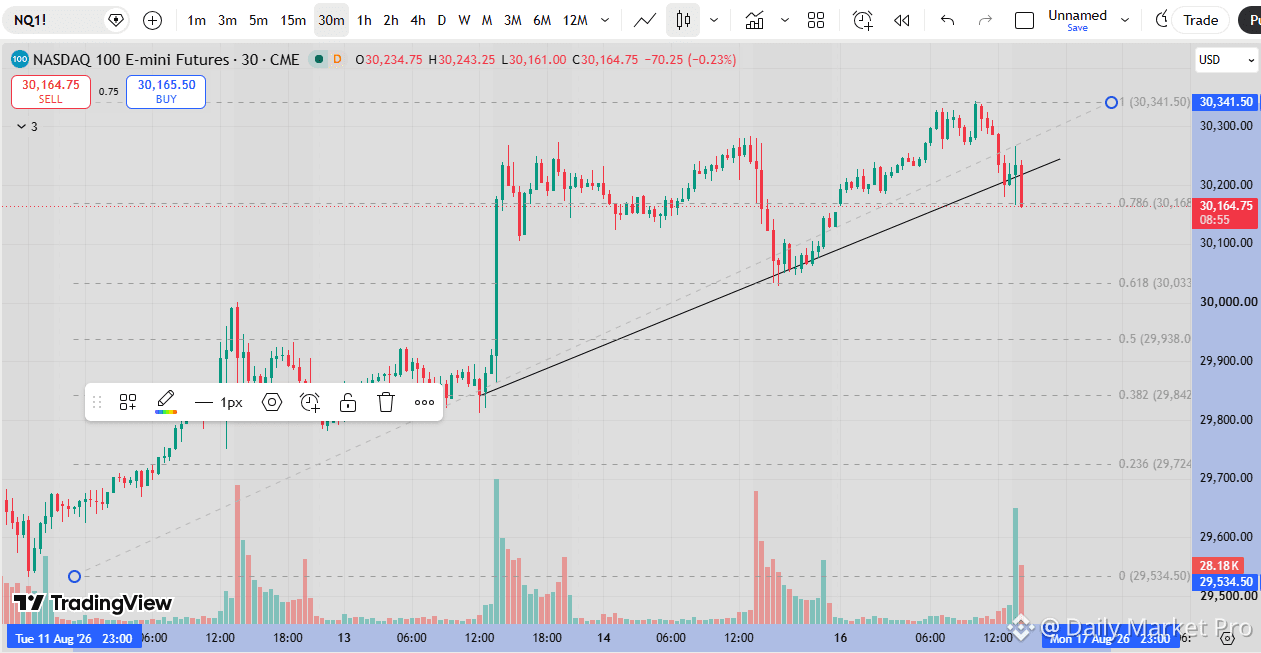
Task: Undo the last chart action
Action: tap(948, 20)
